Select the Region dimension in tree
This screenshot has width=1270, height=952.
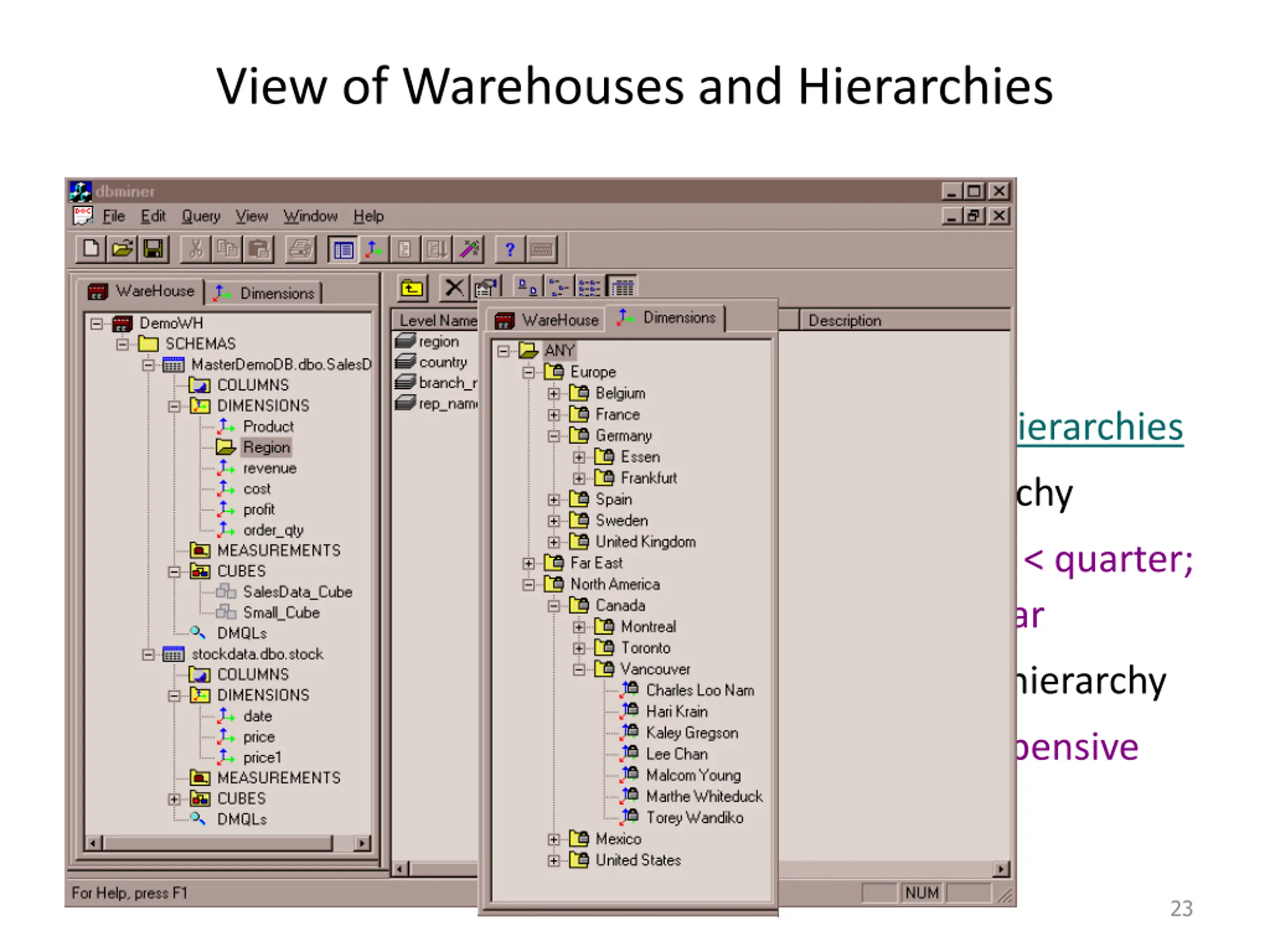point(267,447)
